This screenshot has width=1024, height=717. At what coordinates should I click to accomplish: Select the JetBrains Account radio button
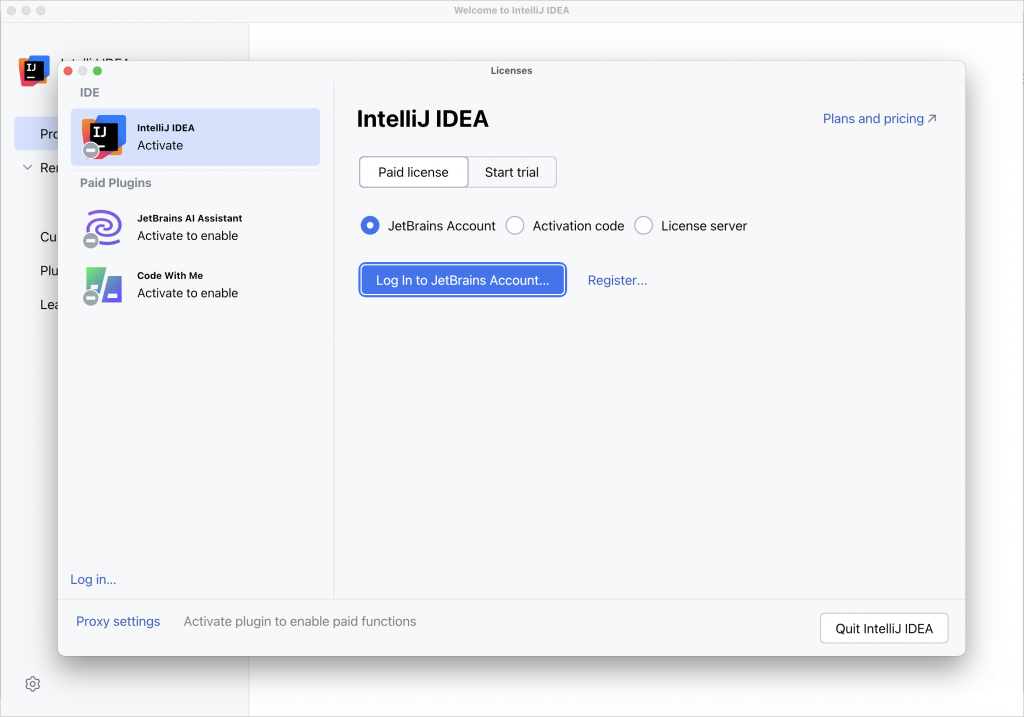[370, 226]
